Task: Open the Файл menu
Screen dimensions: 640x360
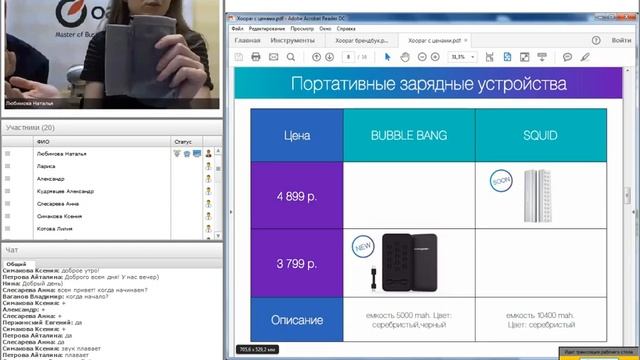Action: 237,29
